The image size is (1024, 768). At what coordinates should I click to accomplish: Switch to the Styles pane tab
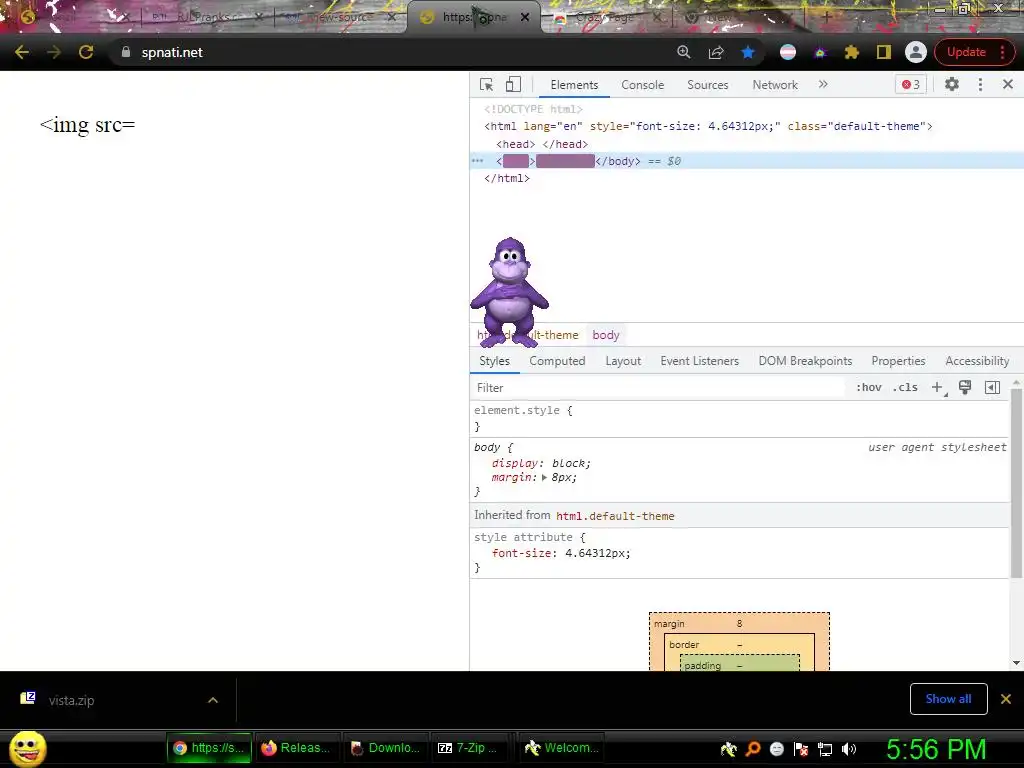[494, 361]
